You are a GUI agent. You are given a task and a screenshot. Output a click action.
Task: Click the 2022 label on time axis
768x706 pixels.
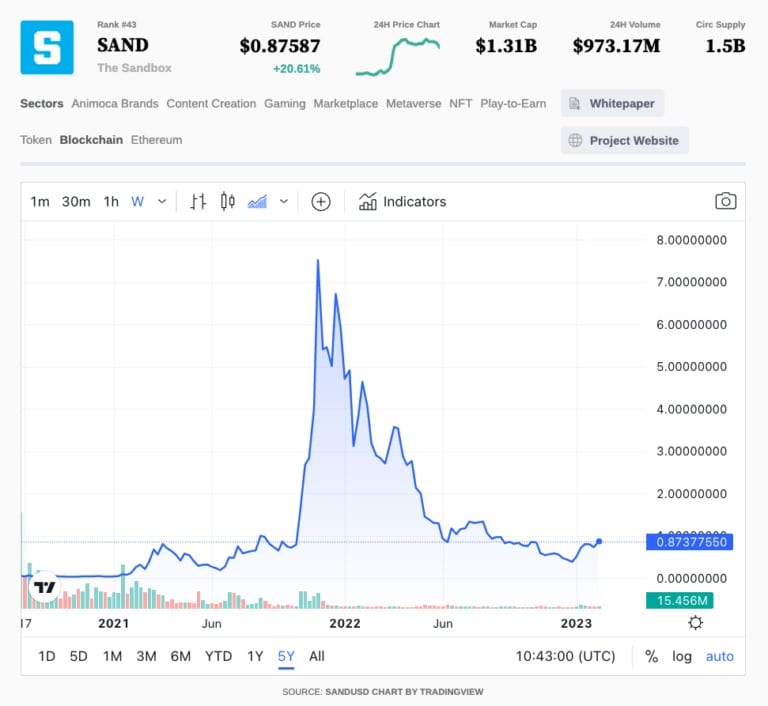(x=345, y=623)
